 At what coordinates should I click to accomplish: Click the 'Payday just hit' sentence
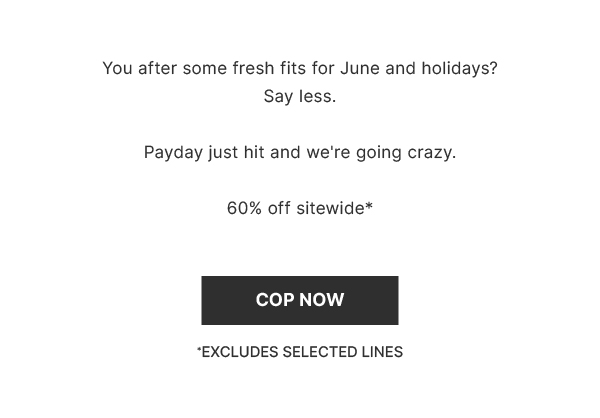(x=300, y=153)
